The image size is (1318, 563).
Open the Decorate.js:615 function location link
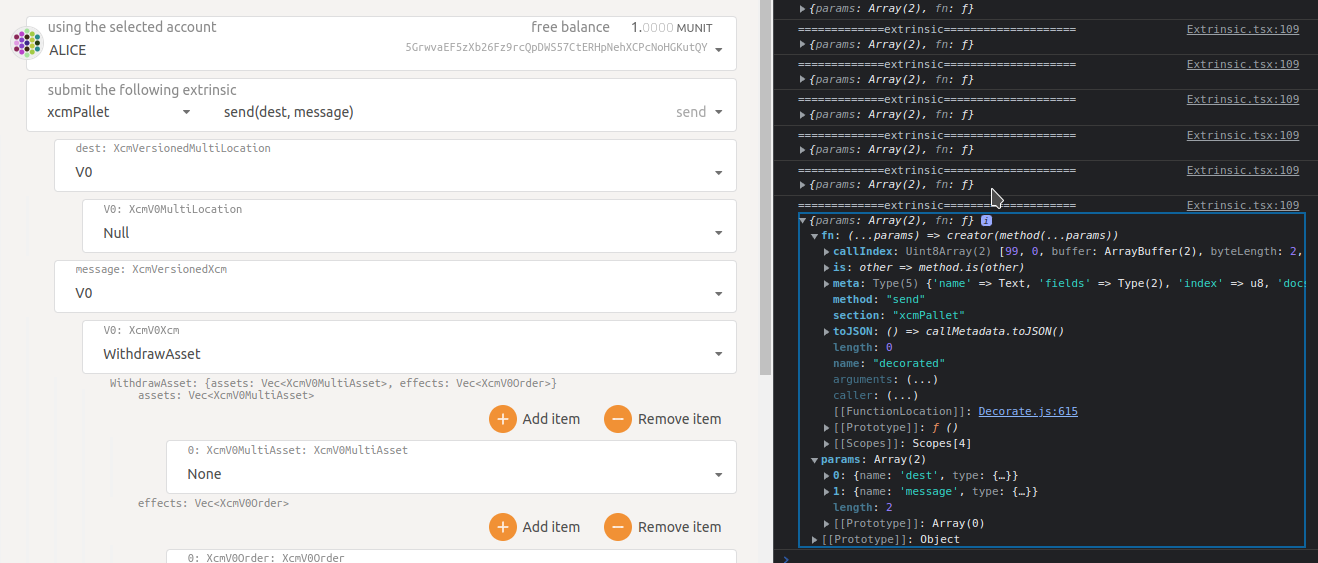click(1028, 412)
